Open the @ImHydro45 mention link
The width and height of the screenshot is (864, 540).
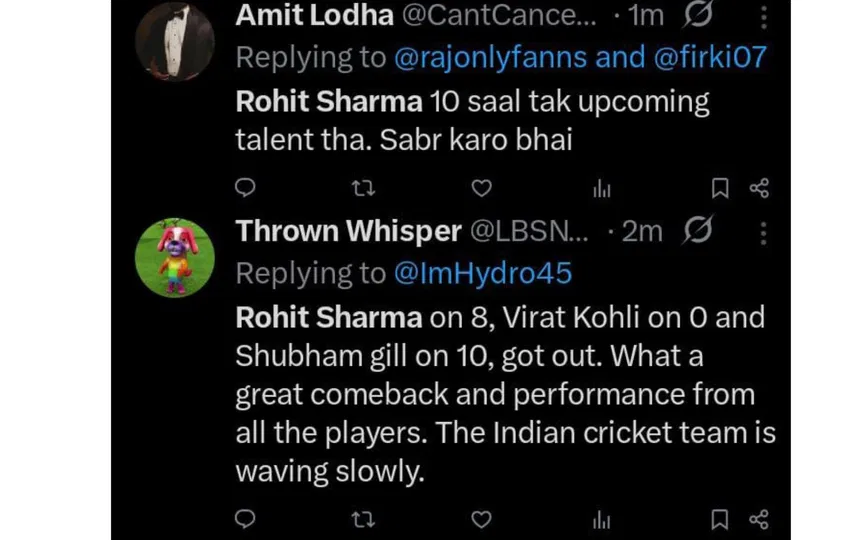tap(482, 274)
